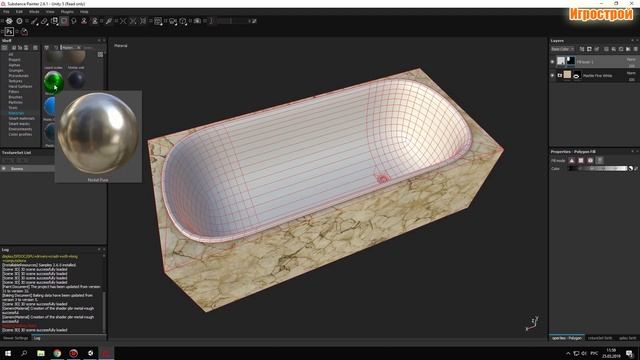Open the File menu
The image size is (640, 360).
pyautogui.click(x=6, y=12)
